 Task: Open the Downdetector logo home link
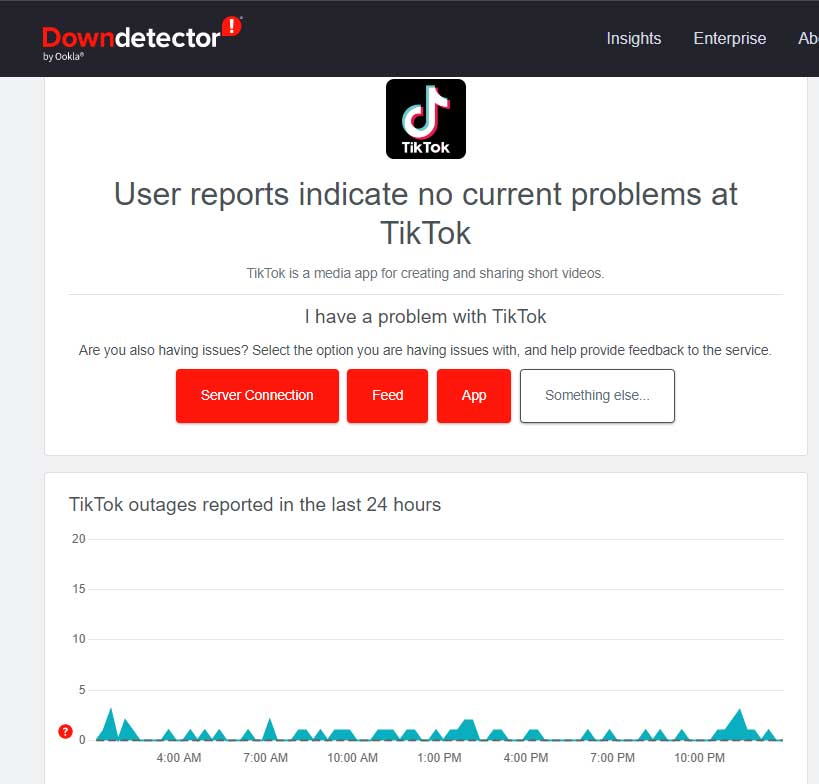coord(142,39)
